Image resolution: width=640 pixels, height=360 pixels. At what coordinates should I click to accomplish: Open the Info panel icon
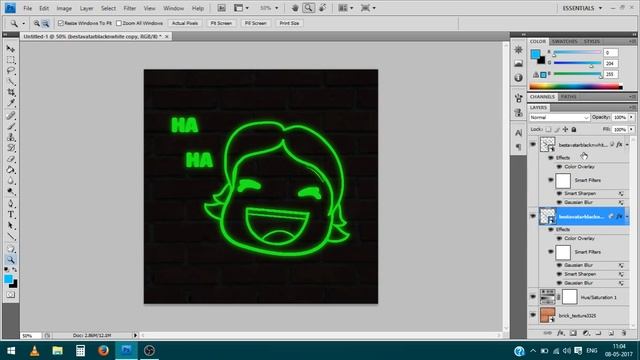[x=518, y=78]
